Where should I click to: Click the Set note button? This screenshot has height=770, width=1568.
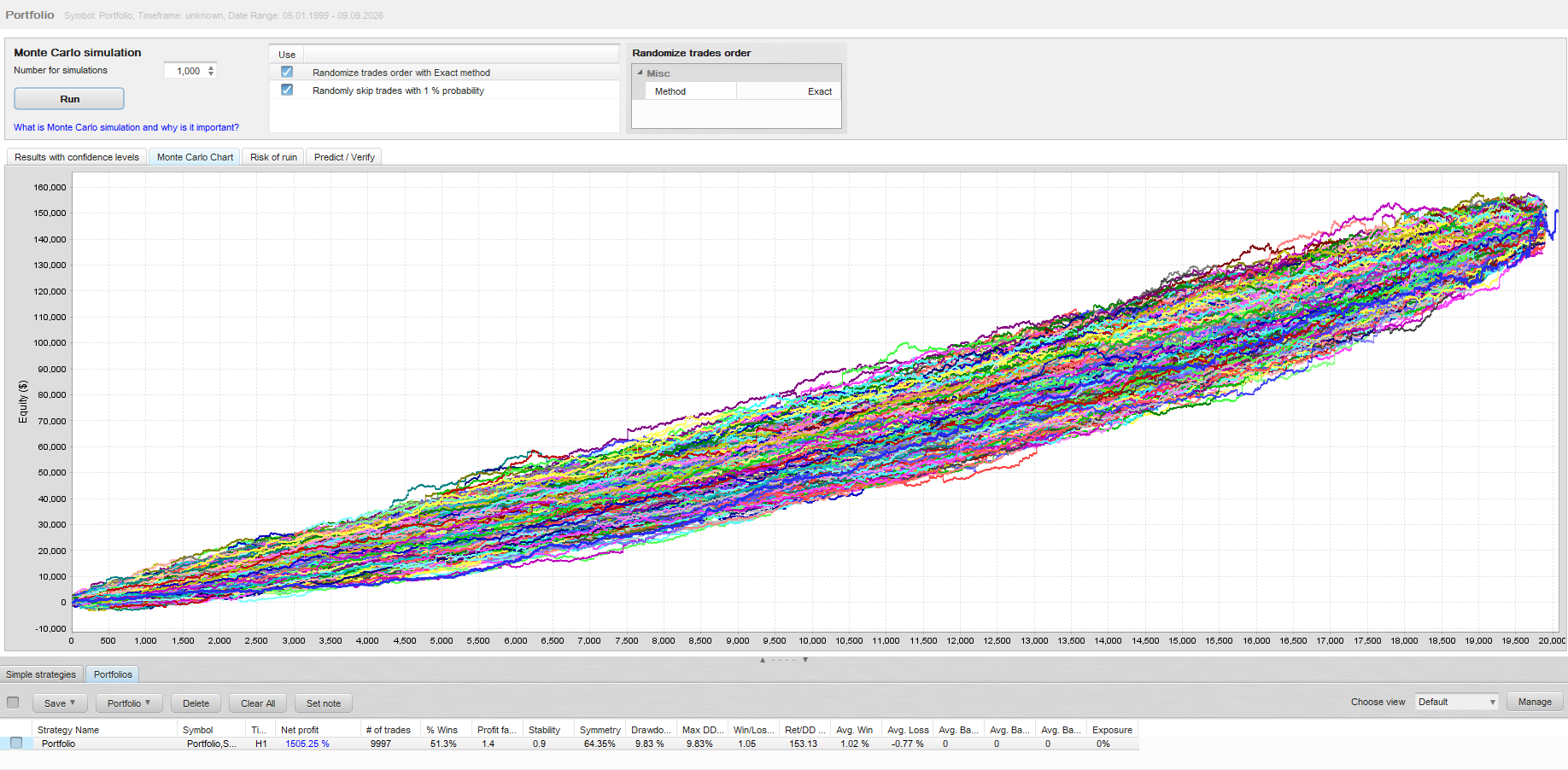[x=324, y=703]
